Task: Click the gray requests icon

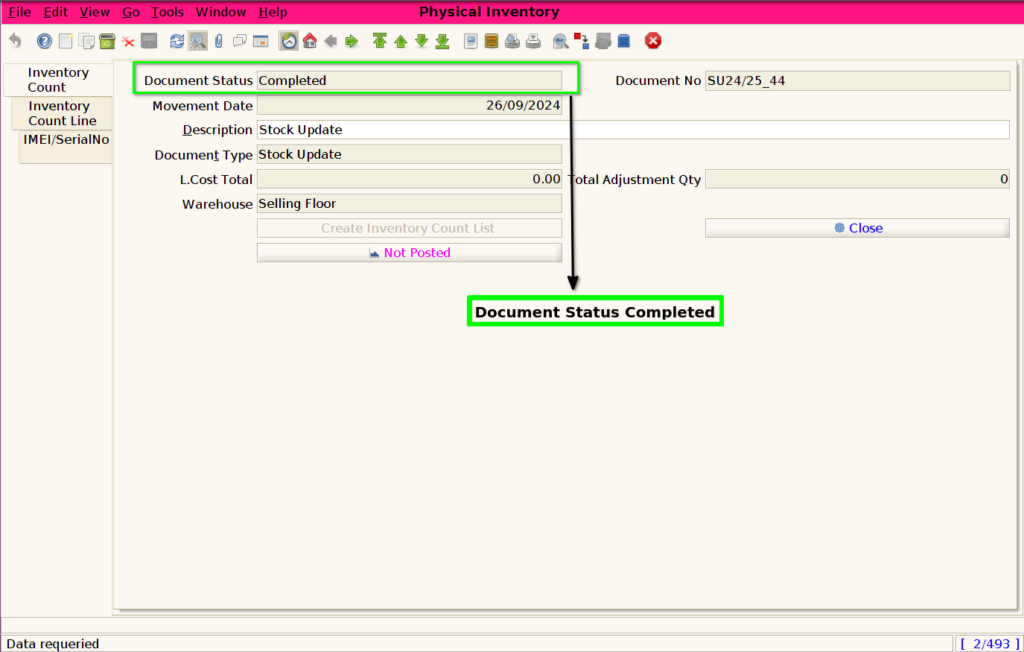Action: point(603,41)
